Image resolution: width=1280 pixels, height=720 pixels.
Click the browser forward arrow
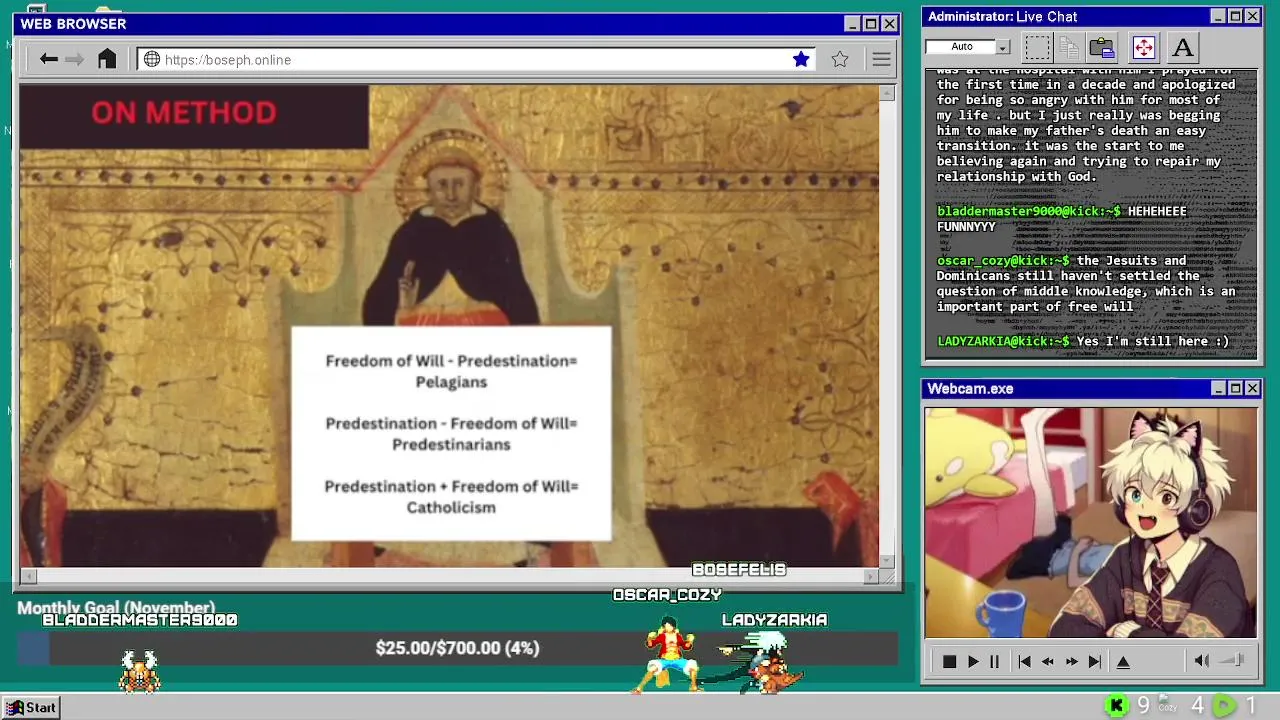(74, 60)
